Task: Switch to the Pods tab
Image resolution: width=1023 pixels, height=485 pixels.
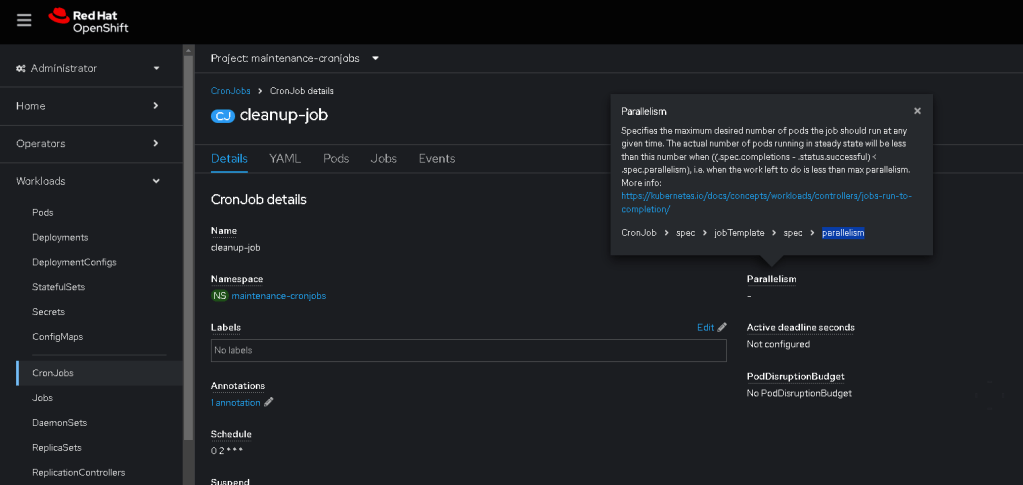Action: point(336,159)
